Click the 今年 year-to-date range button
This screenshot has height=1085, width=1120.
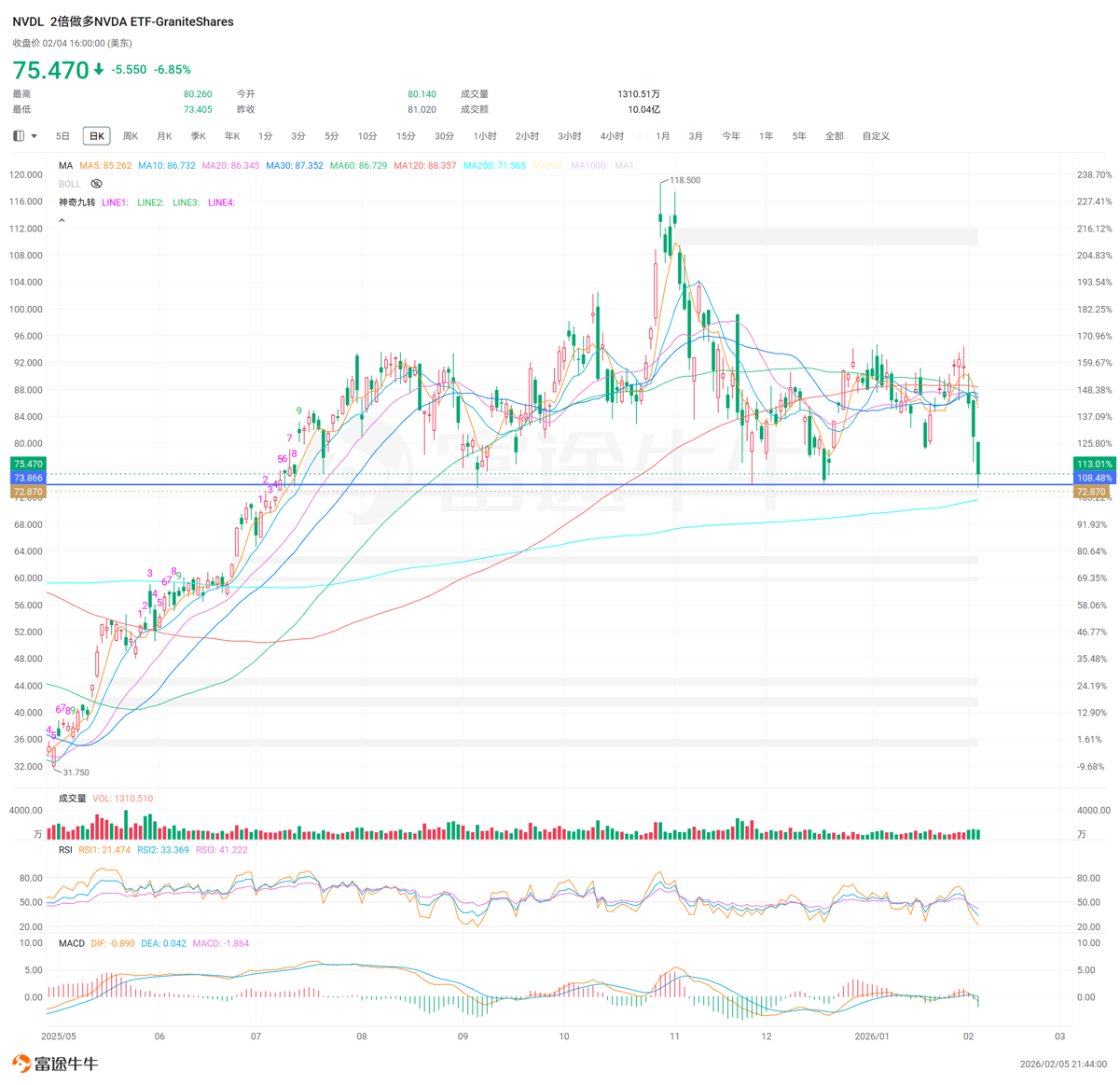pos(731,136)
